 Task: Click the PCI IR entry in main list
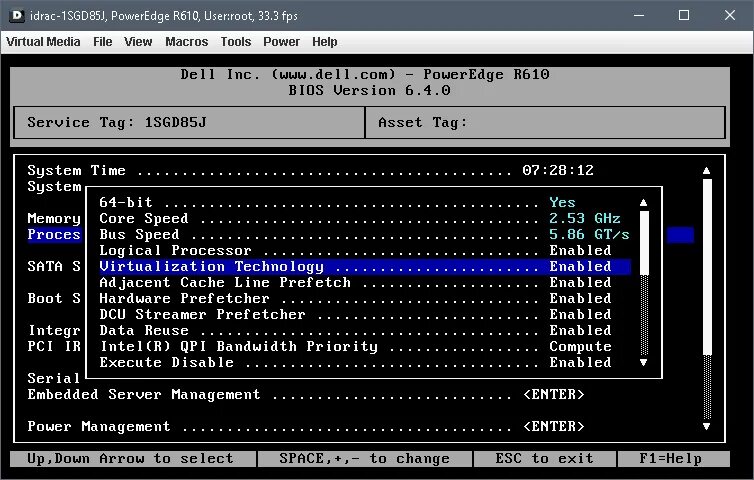point(54,346)
